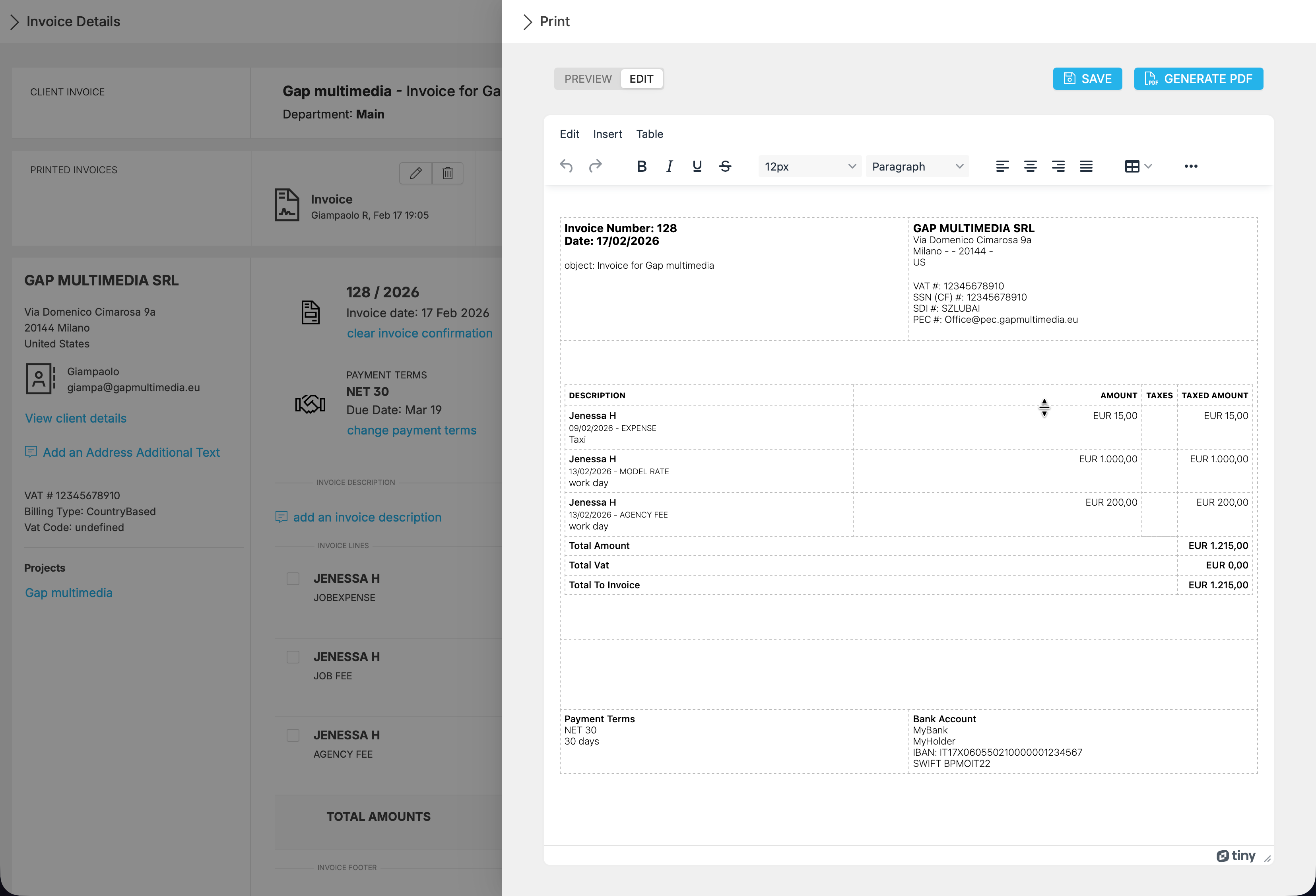
Task: Click the GENERATE PDF button
Action: pos(1199,79)
